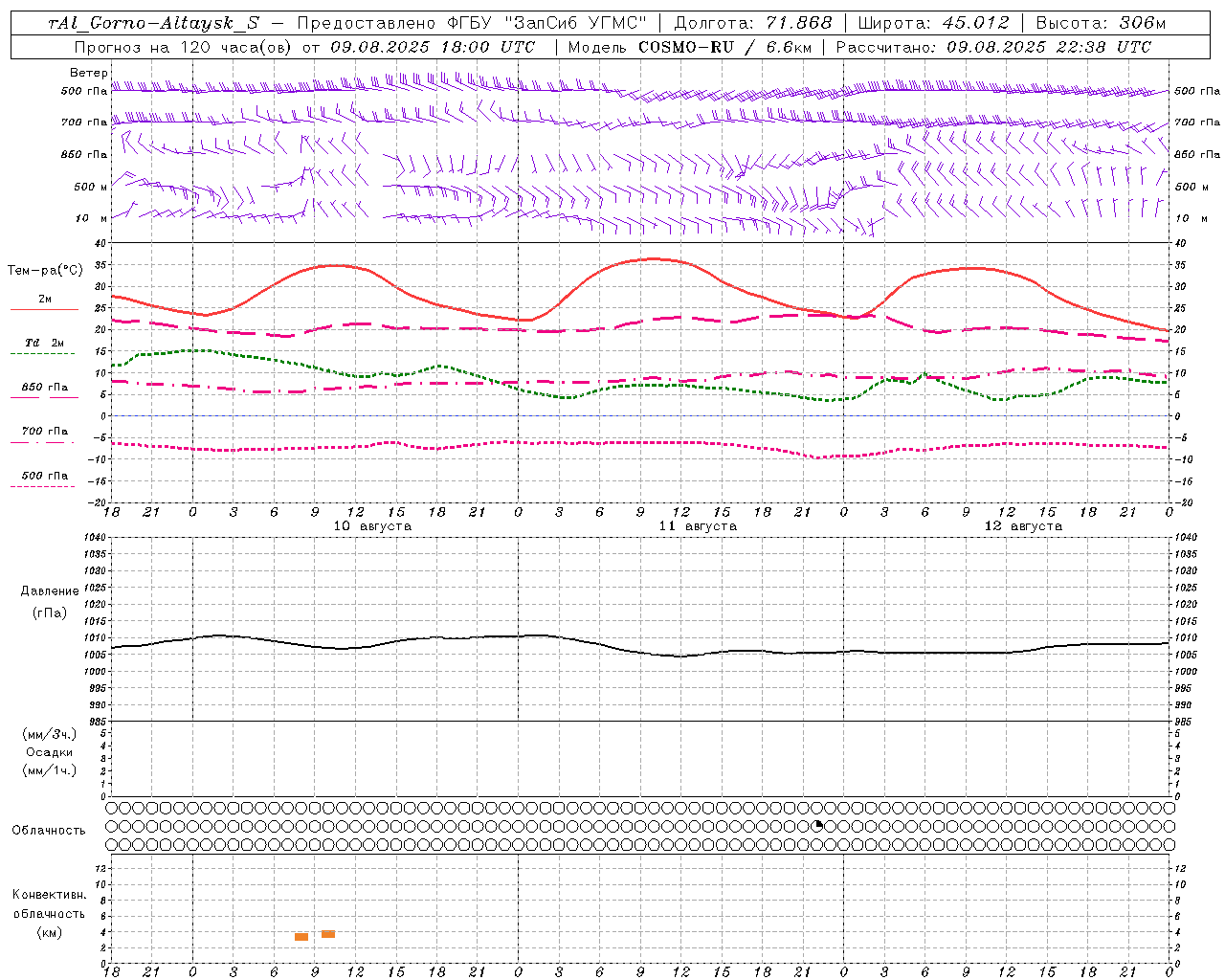Click the 500 гПа entry in temperature legend
Screen dimensions: 1225x980
45,476
